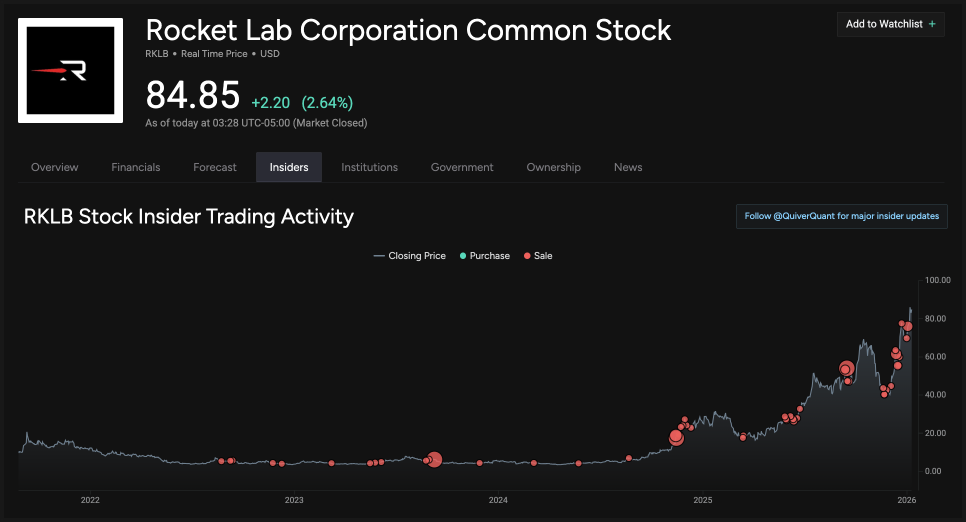This screenshot has height=522, width=966.
Task: Click the 84.85 stock price value
Action: tap(193, 96)
